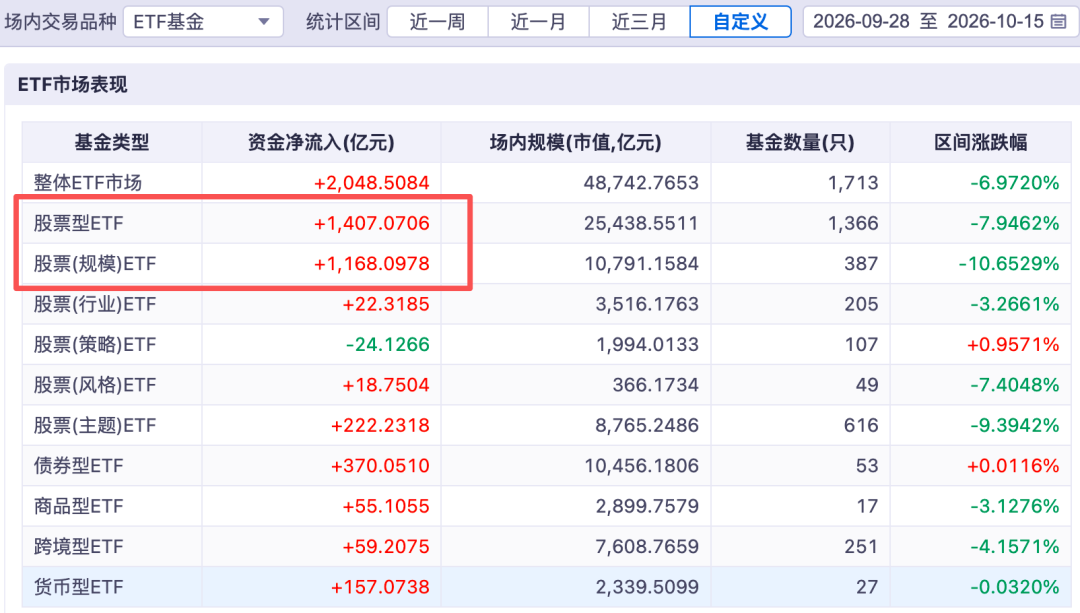Click the 区间涨跌幅 column header
Screen dimensions: 1080x613
pyautogui.click(x=981, y=143)
